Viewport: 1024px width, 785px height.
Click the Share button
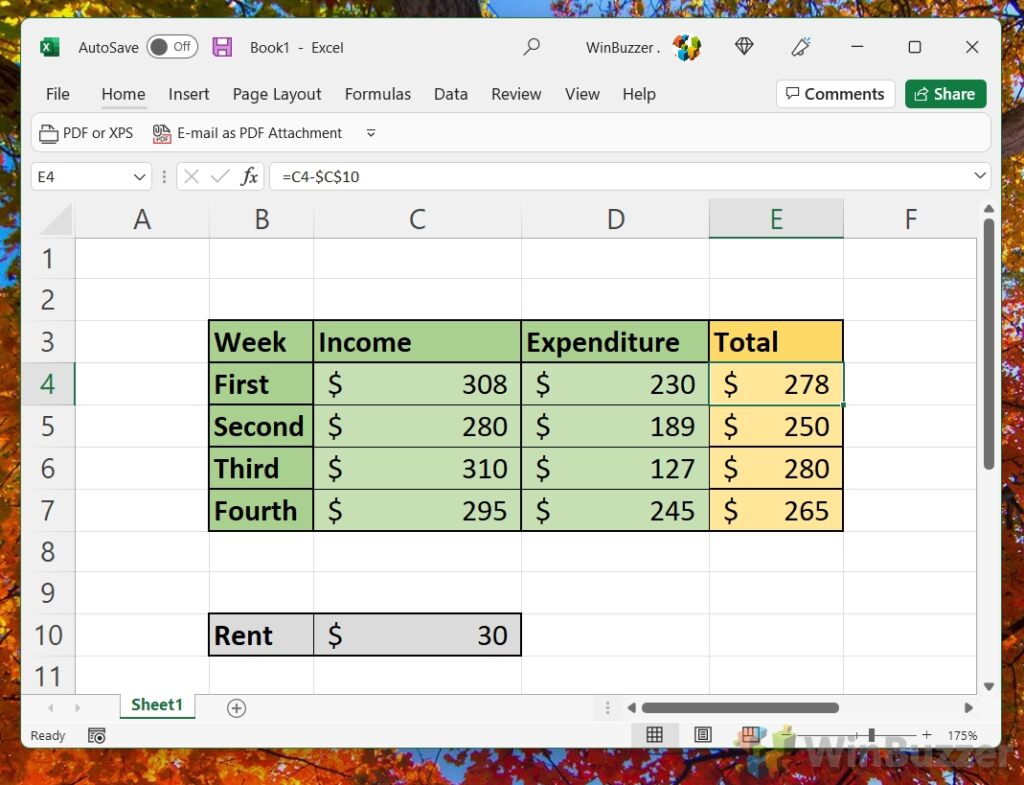pyautogui.click(x=945, y=93)
